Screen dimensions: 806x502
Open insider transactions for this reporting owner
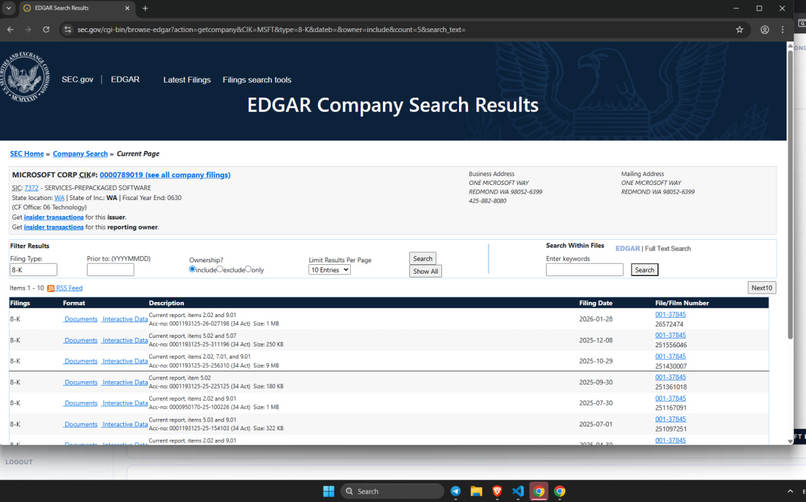[53, 227]
